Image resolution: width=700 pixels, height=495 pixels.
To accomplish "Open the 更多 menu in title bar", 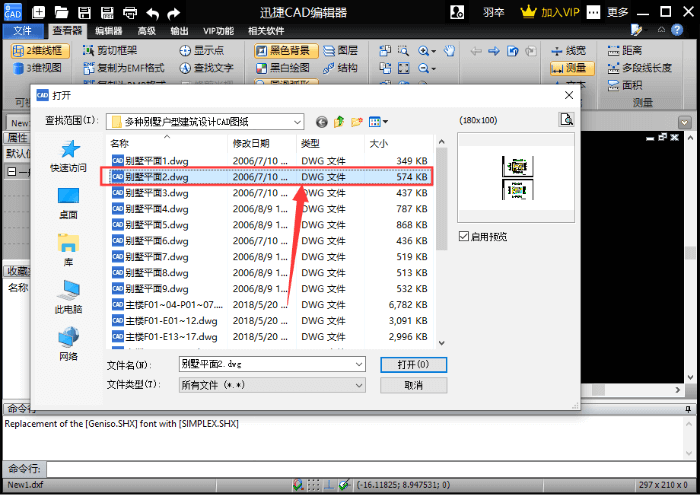I will pyautogui.click(x=617, y=12).
